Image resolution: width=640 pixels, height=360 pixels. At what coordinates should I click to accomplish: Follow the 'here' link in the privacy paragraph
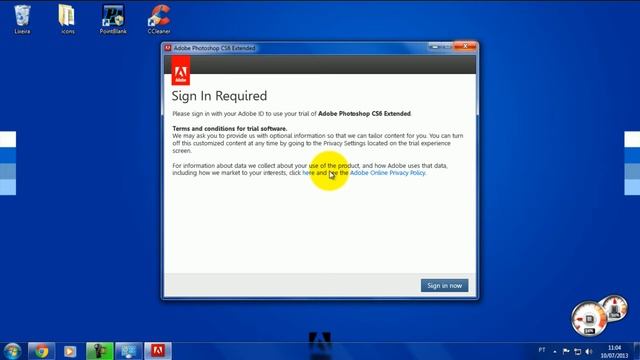[x=308, y=173]
